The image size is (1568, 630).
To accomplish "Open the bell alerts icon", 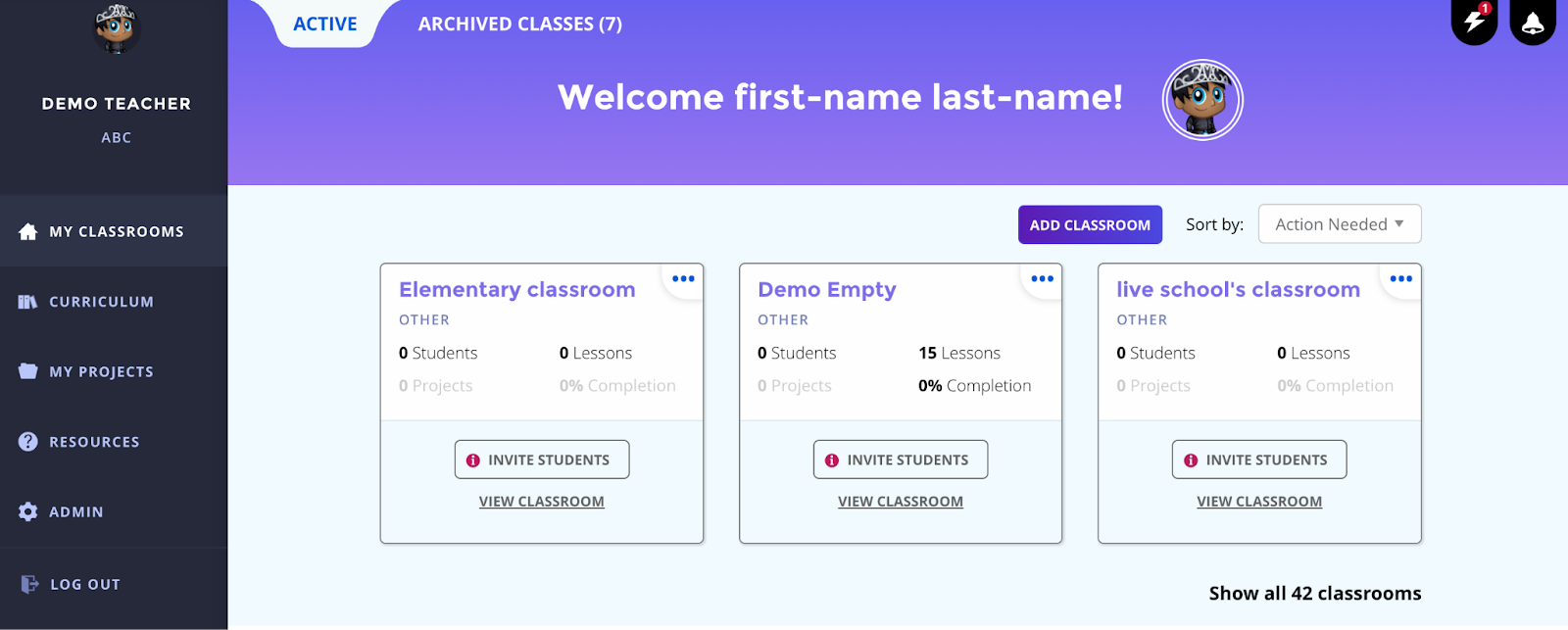I will pos(1533,21).
